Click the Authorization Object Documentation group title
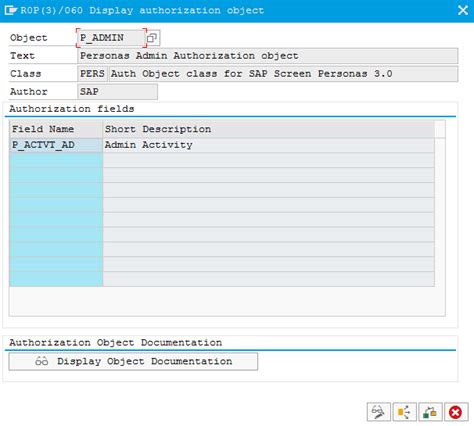The width and height of the screenshot is (474, 426). point(115,343)
